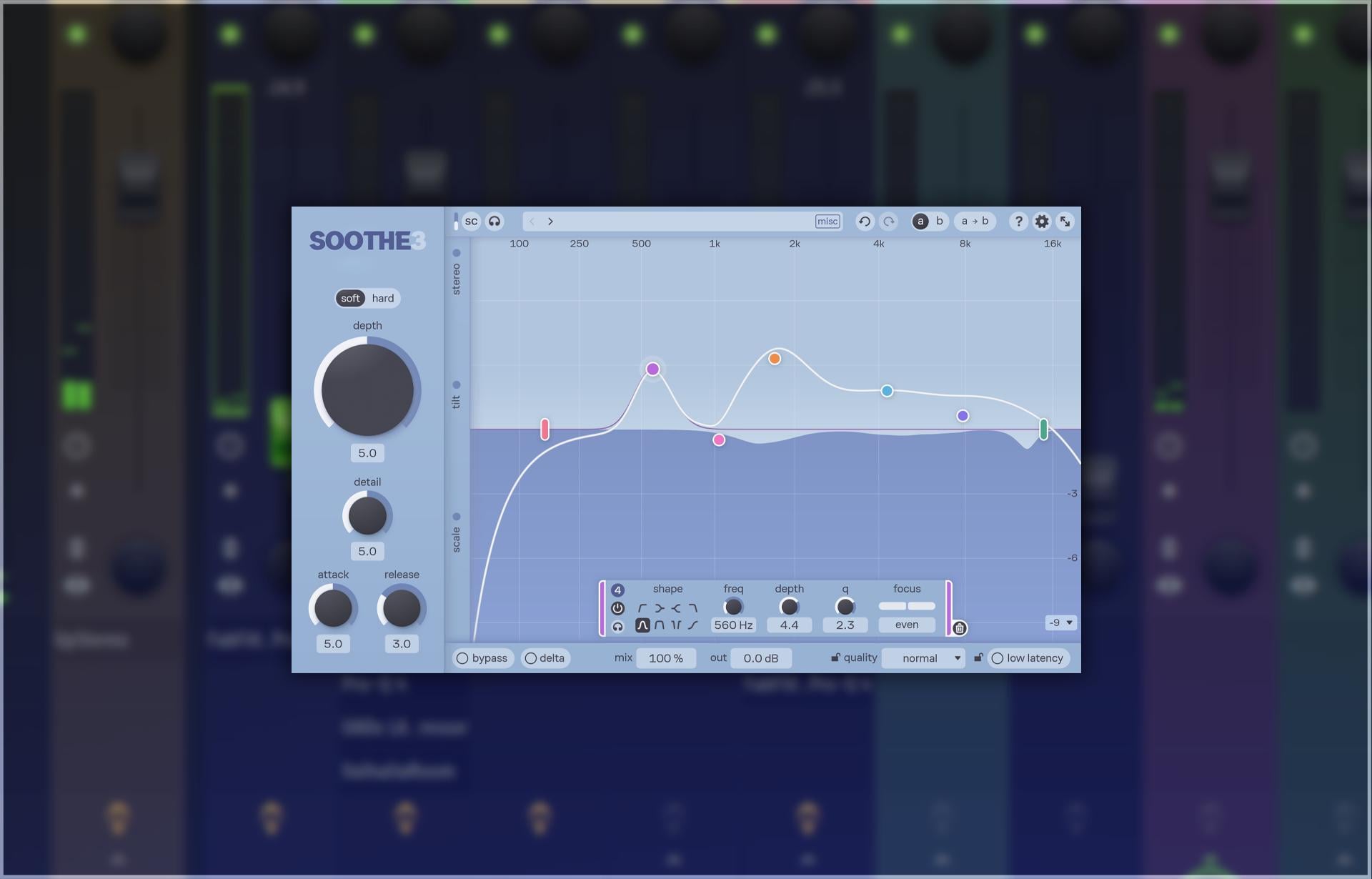This screenshot has width=1372, height=879.
Task: Toggle the bypass button
Action: [x=482, y=658]
